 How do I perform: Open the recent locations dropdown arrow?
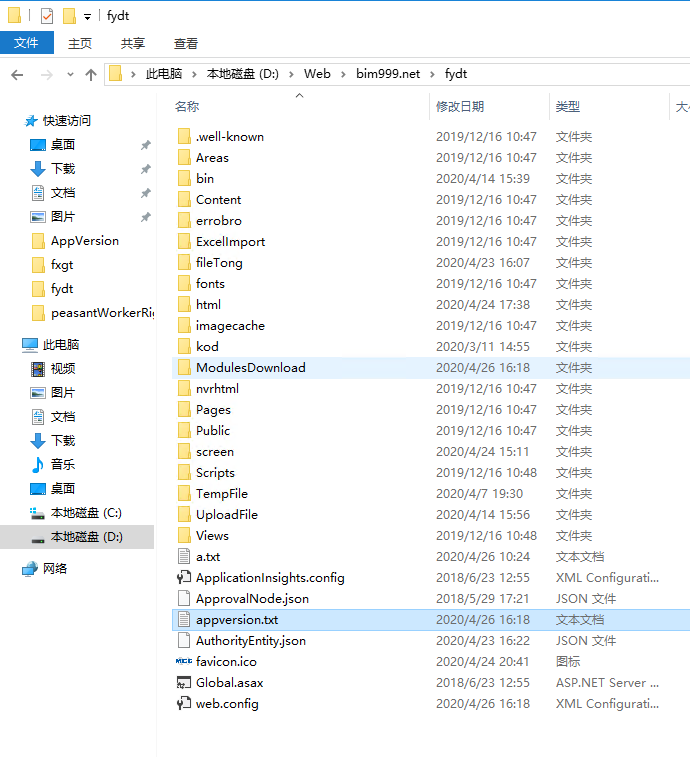[x=70, y=75]
